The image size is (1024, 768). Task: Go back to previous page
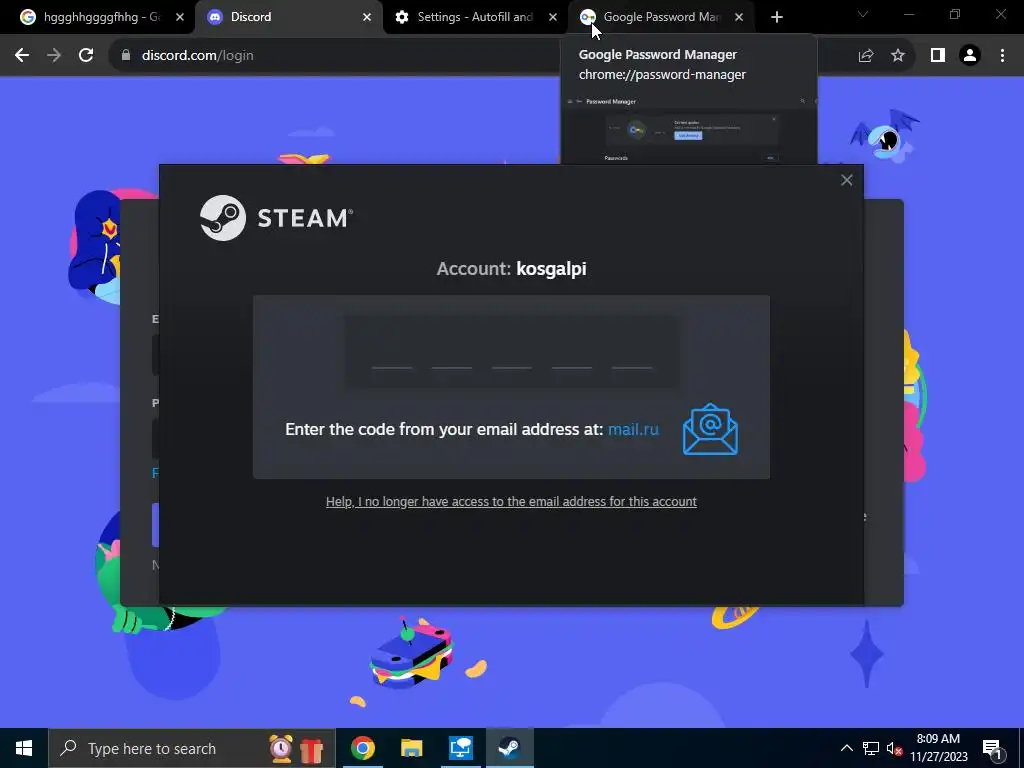22,56
